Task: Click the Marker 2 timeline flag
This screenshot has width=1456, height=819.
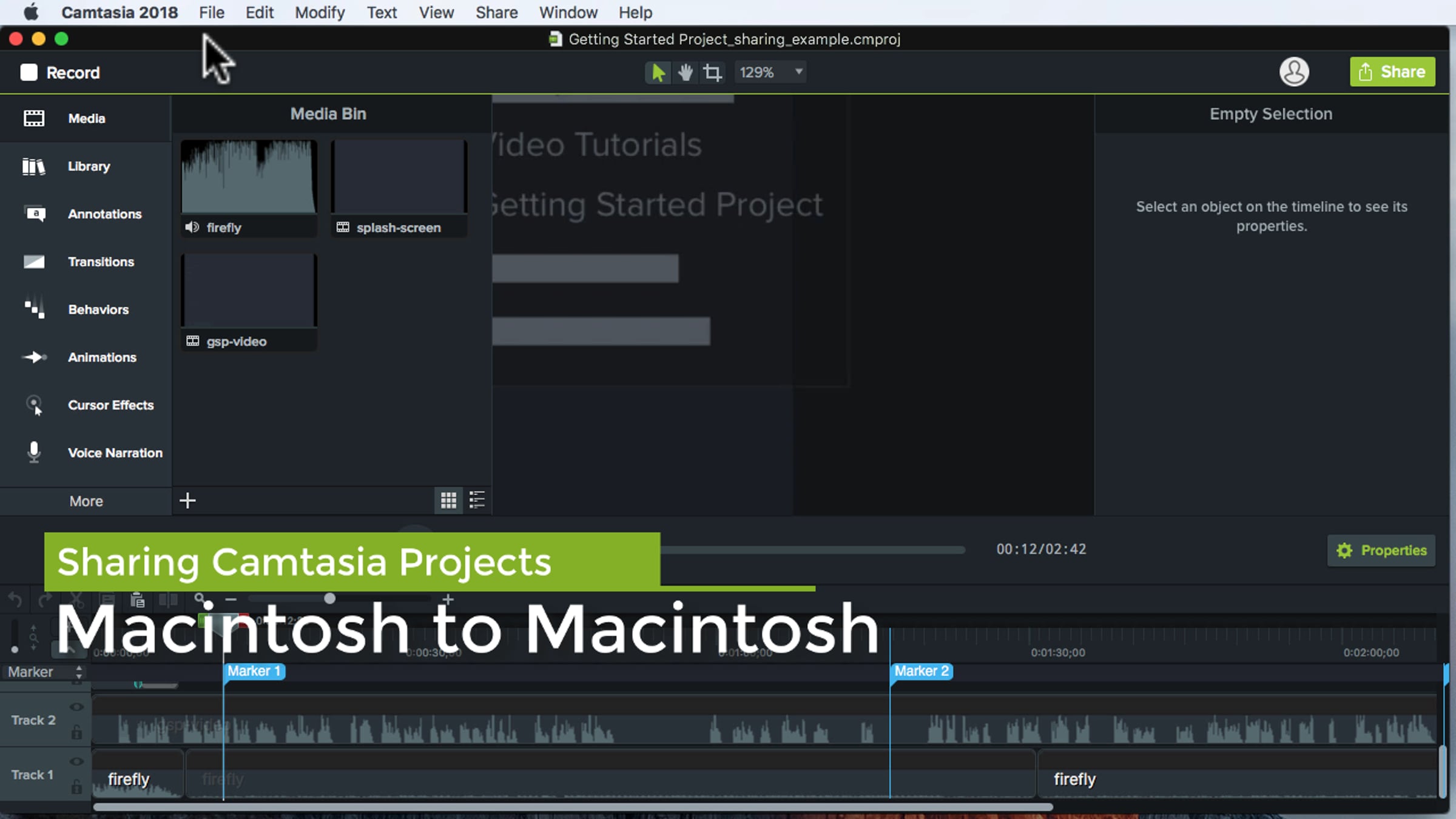Action: point(921,671)
